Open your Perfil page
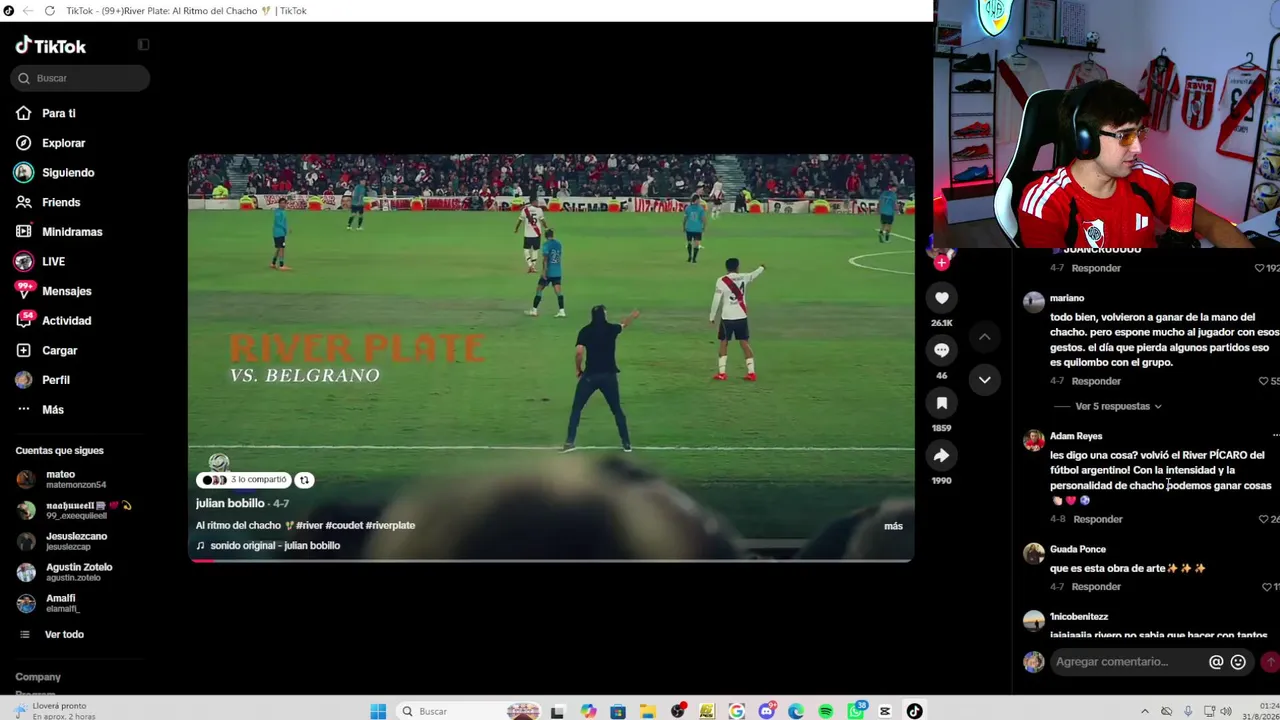 point(56,380)
